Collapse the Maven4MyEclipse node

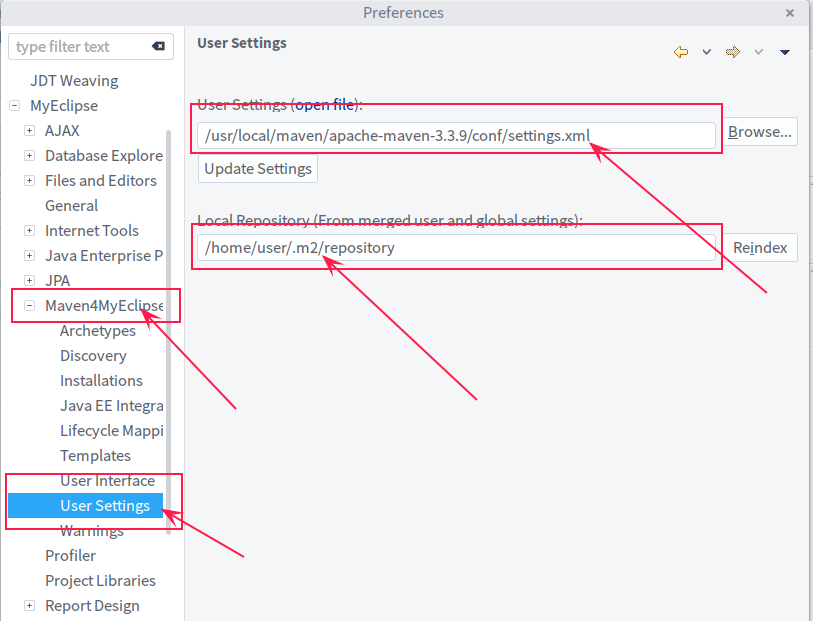(30, 306)
